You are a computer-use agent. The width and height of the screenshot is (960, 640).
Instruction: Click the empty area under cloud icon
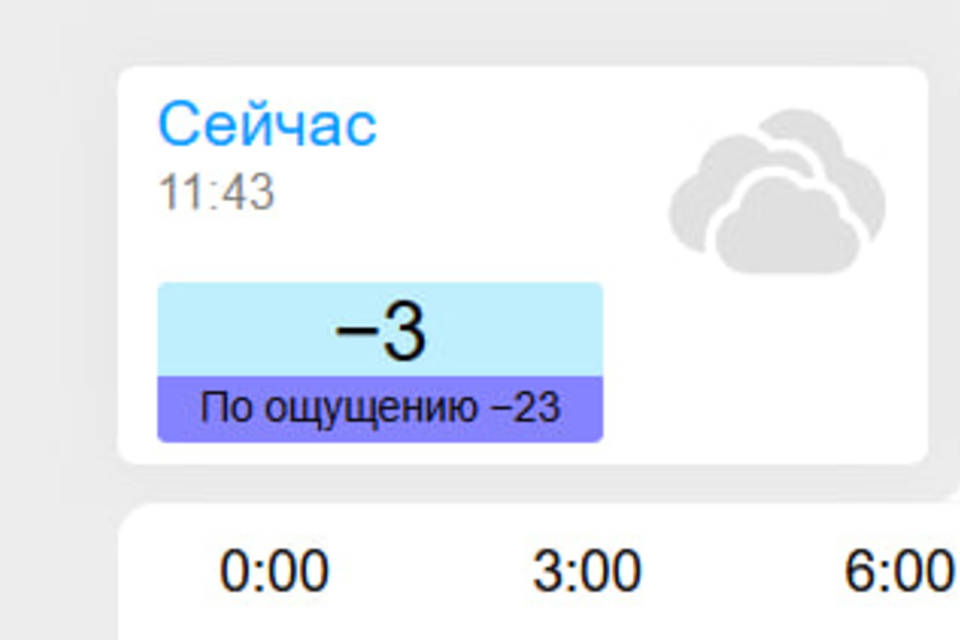(x=777, y=370)
